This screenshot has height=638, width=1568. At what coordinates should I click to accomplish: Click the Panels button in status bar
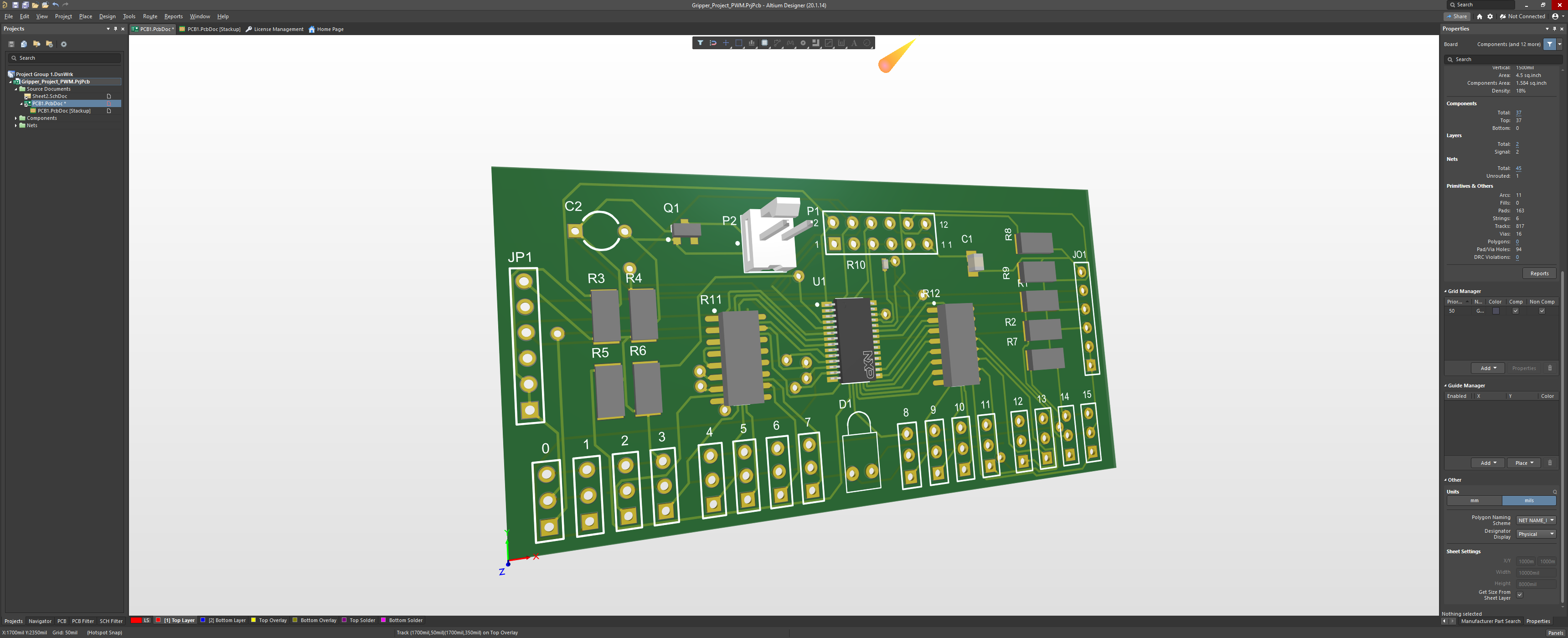[1555, 633]
